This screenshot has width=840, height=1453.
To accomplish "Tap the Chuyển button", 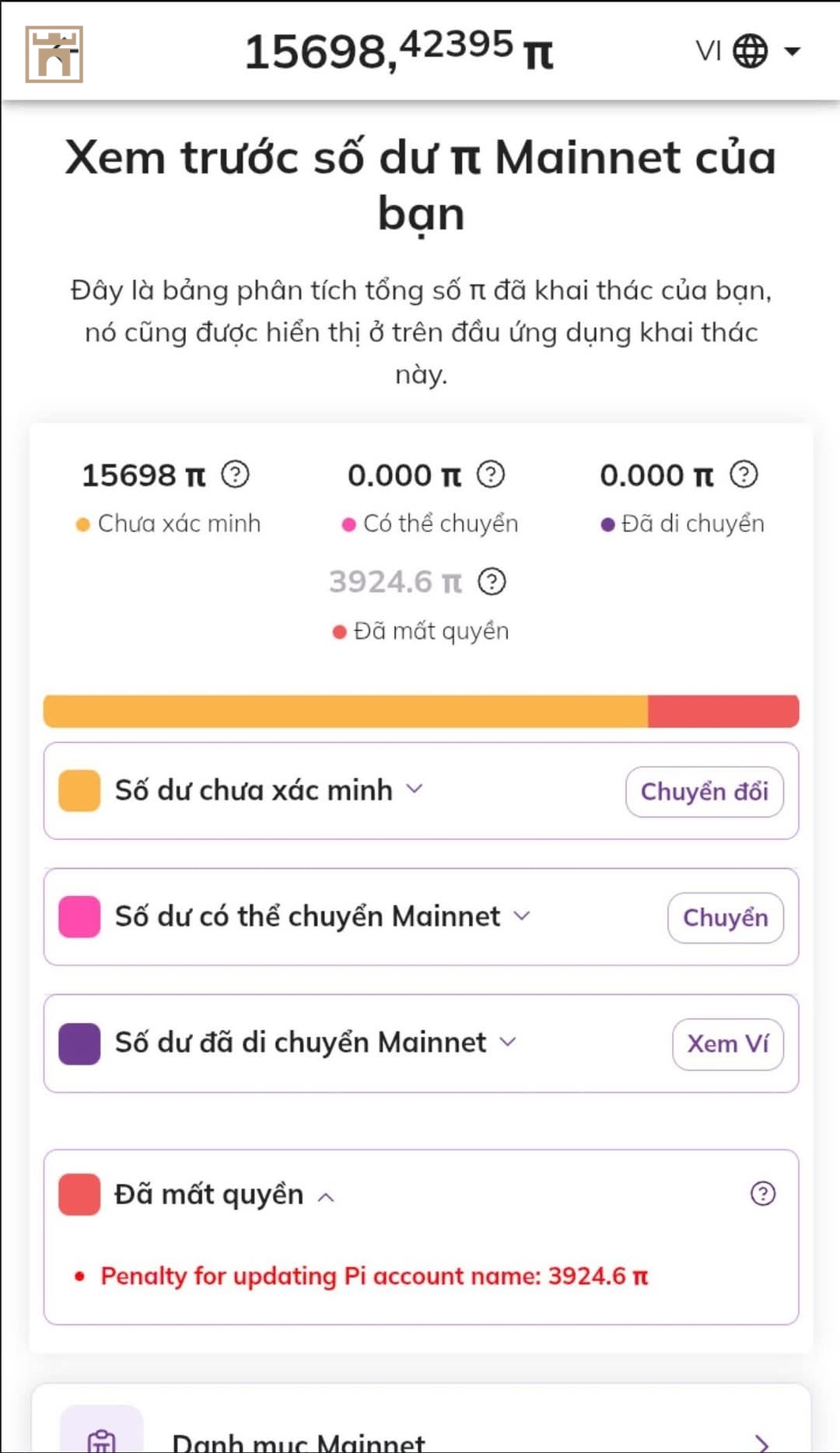I will [726, 918].
